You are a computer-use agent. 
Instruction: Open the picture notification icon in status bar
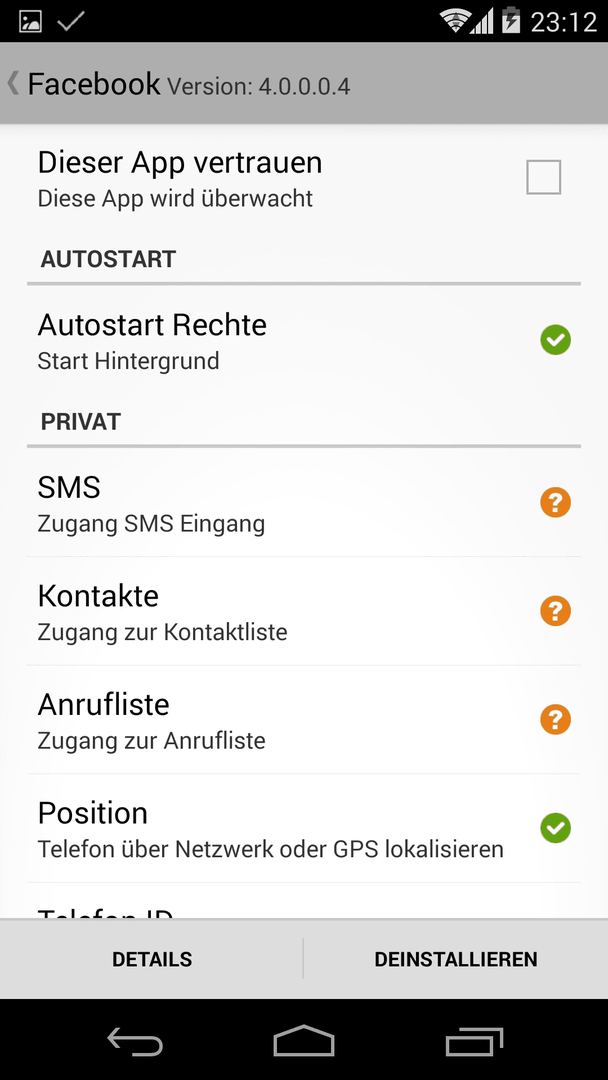point(30,21)
